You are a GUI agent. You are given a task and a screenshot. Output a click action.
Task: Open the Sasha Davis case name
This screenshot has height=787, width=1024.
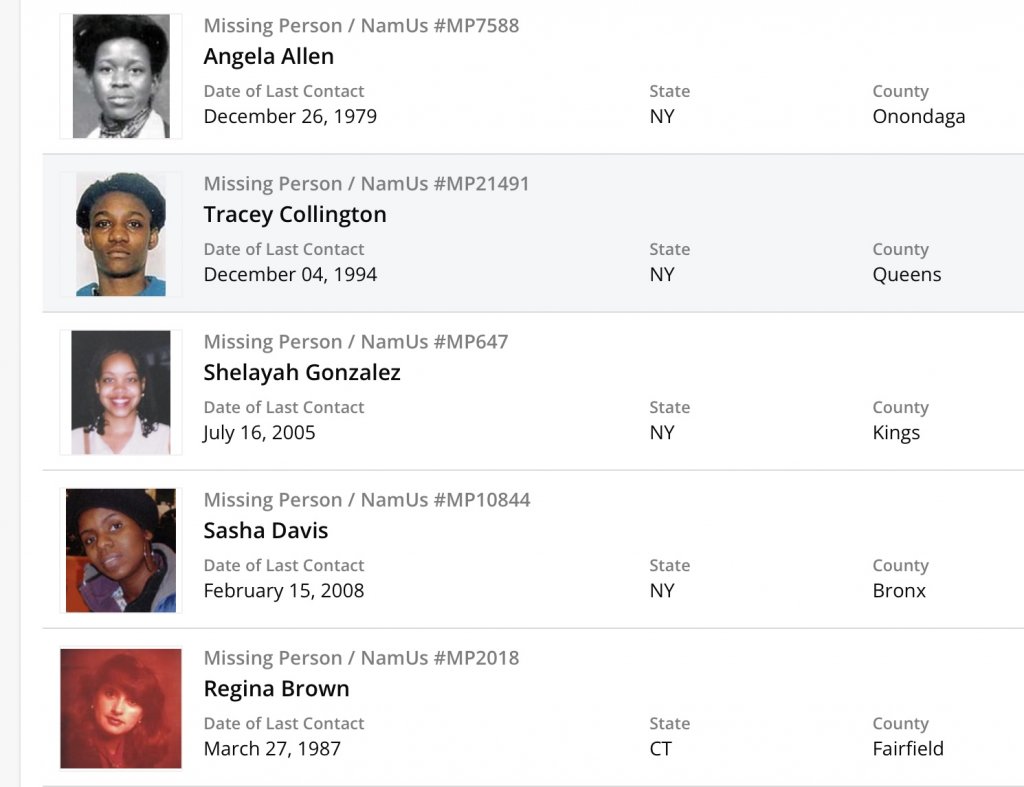[x=265, y=530]
